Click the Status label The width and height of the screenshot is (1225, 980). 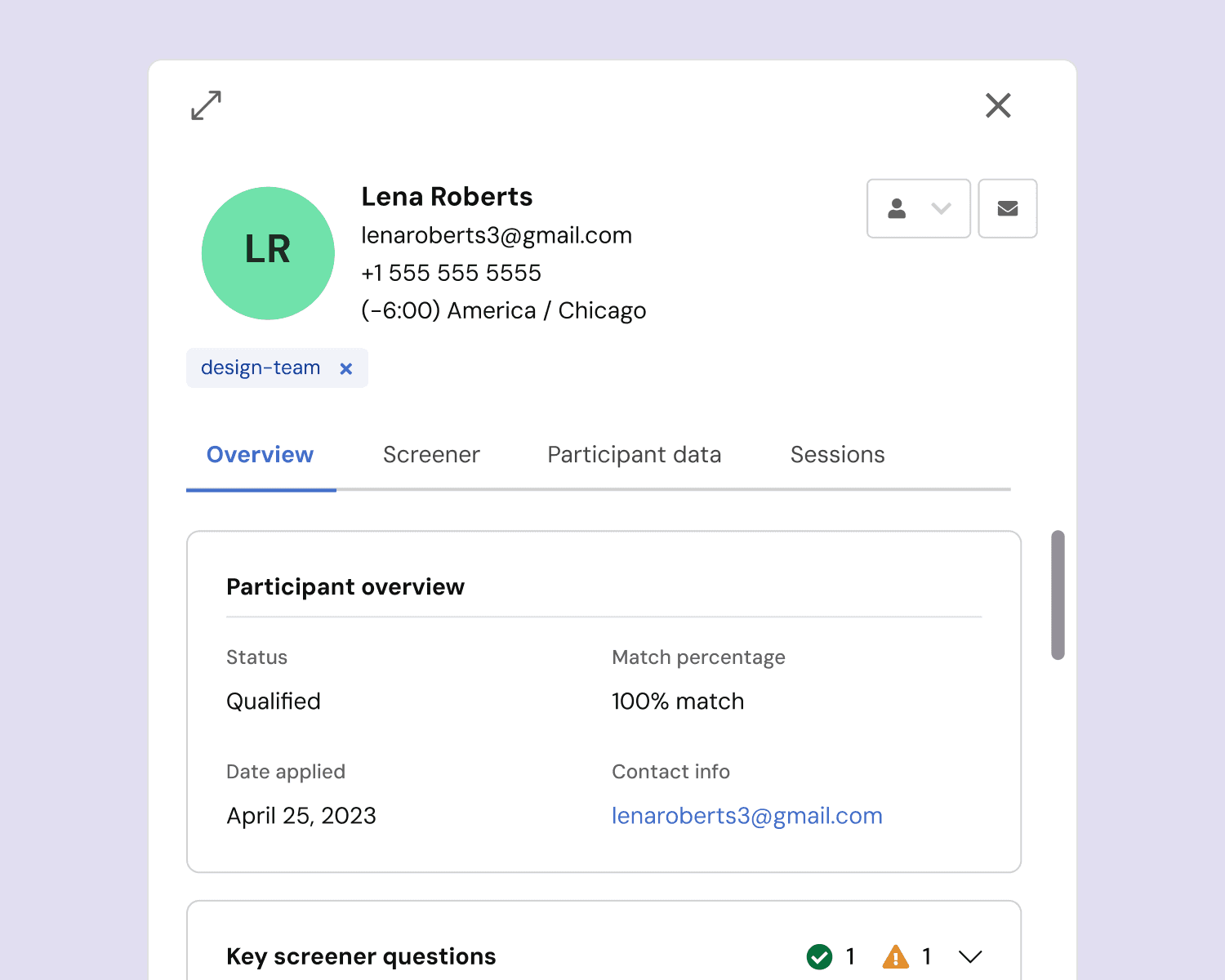pyautogui.click(x=256, y=657)
